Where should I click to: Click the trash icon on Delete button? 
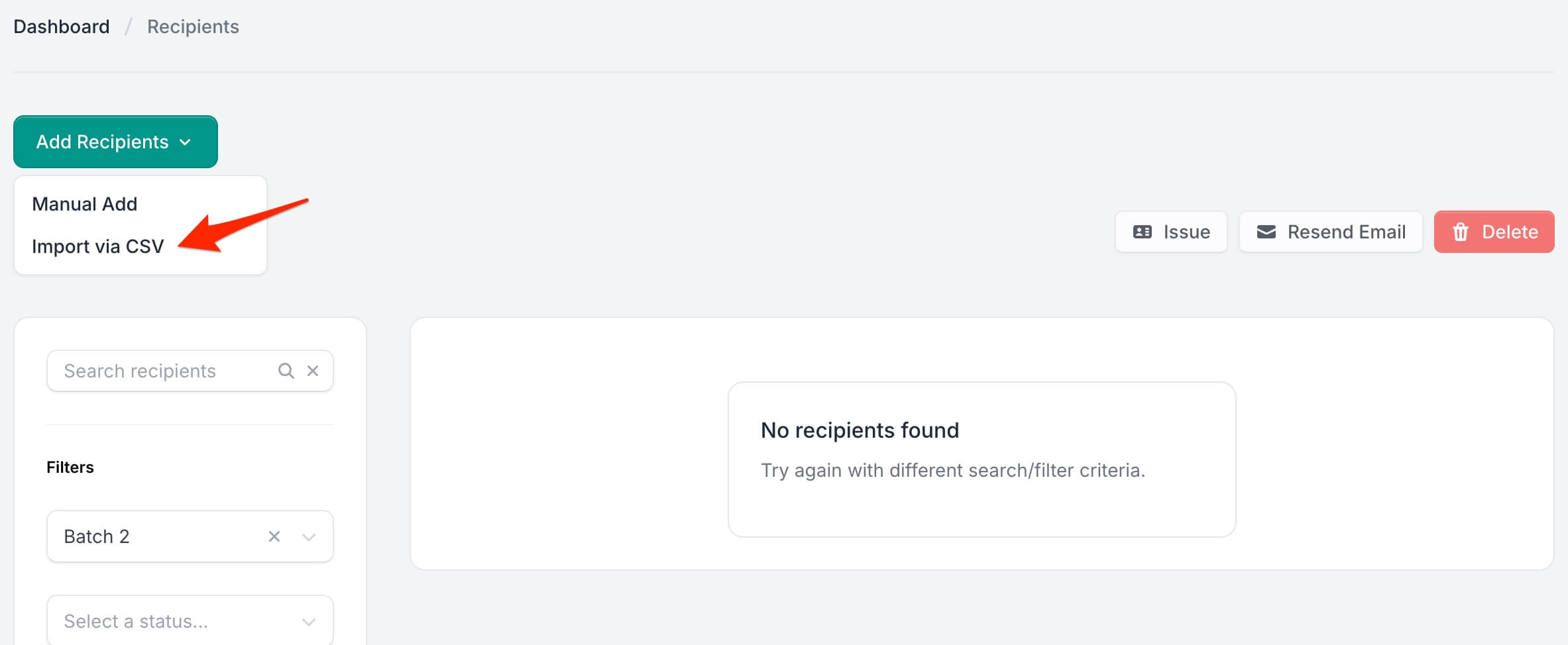pos(1460,232)
